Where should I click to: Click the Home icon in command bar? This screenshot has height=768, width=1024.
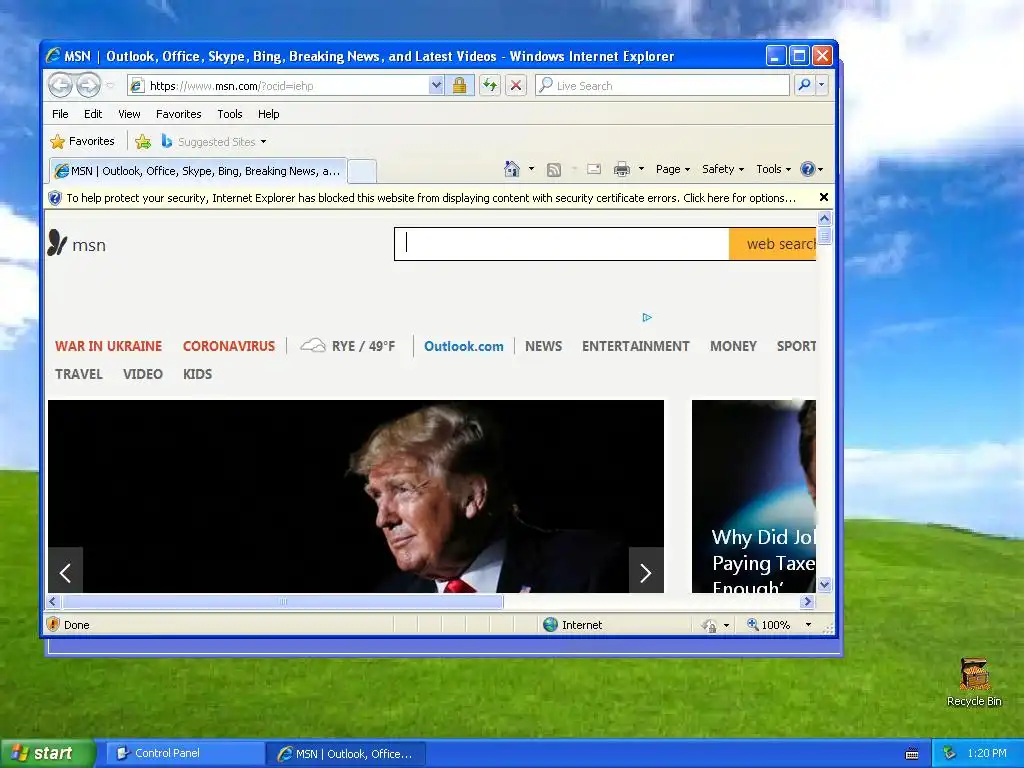coord(511,169)
